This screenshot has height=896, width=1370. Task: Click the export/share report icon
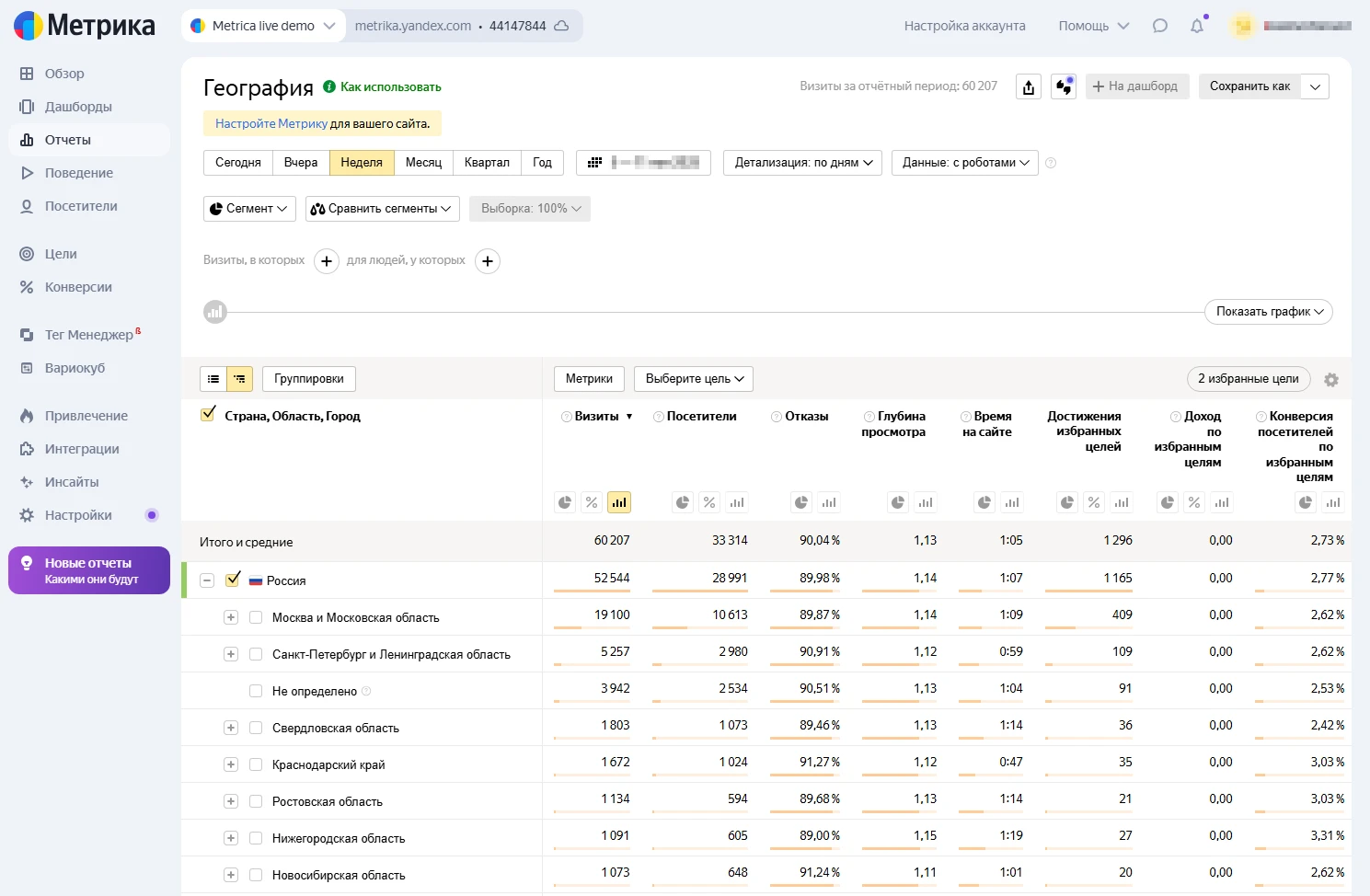click(x=1028, y=86)
